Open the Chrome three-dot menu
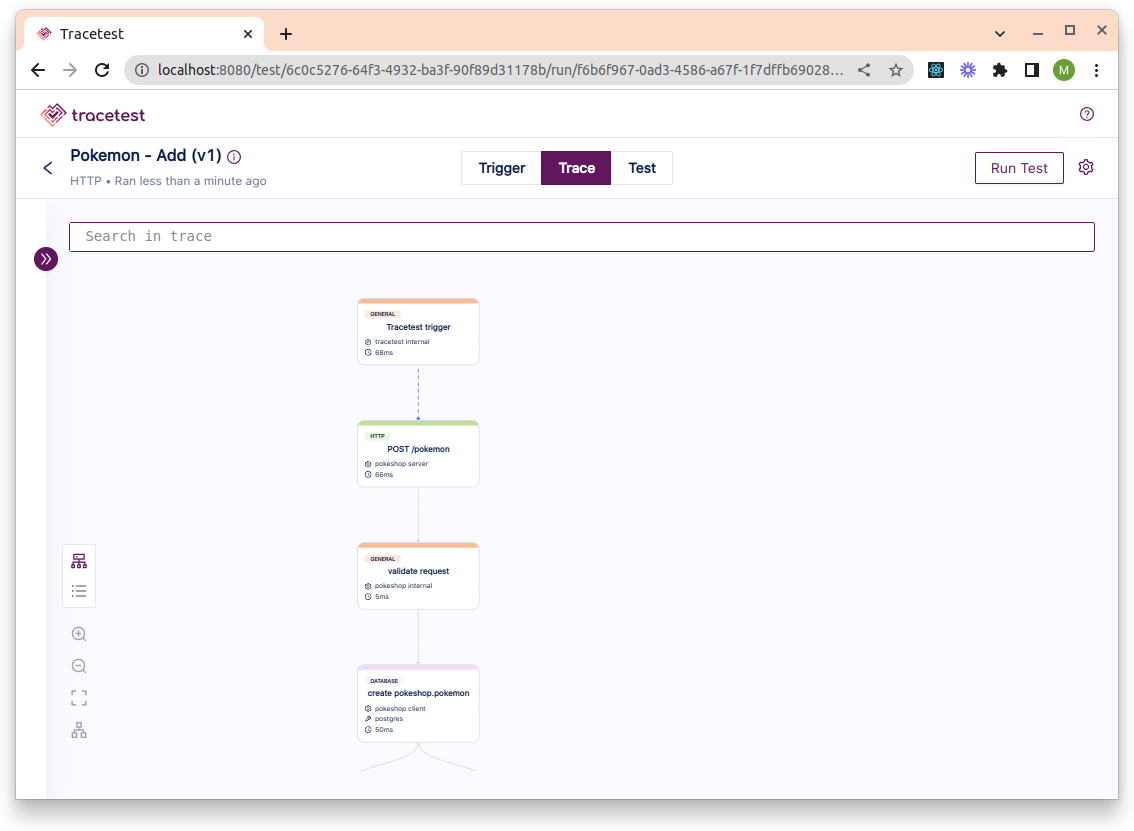This screenshot has height=831, width=1134. [x=1096, y=70]
